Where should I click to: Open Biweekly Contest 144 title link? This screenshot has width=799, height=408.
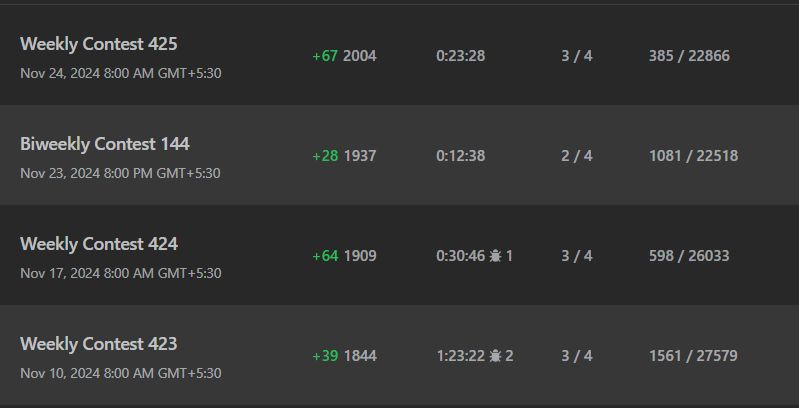click(x=105, y=144)
